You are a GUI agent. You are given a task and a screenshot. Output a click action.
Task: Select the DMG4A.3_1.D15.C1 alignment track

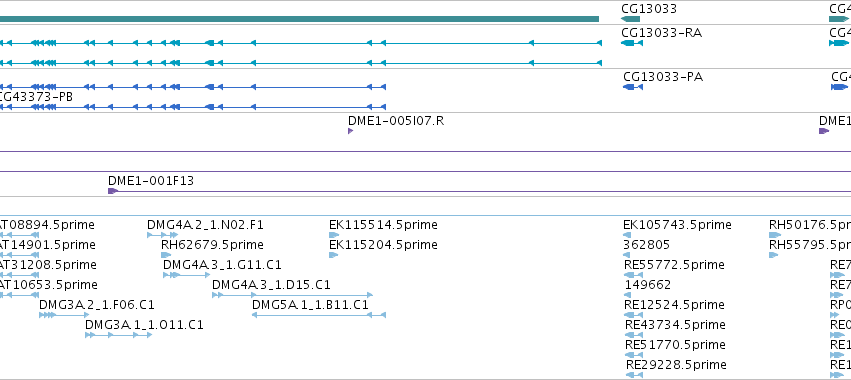pyautogui.click(x=293, y=295)
